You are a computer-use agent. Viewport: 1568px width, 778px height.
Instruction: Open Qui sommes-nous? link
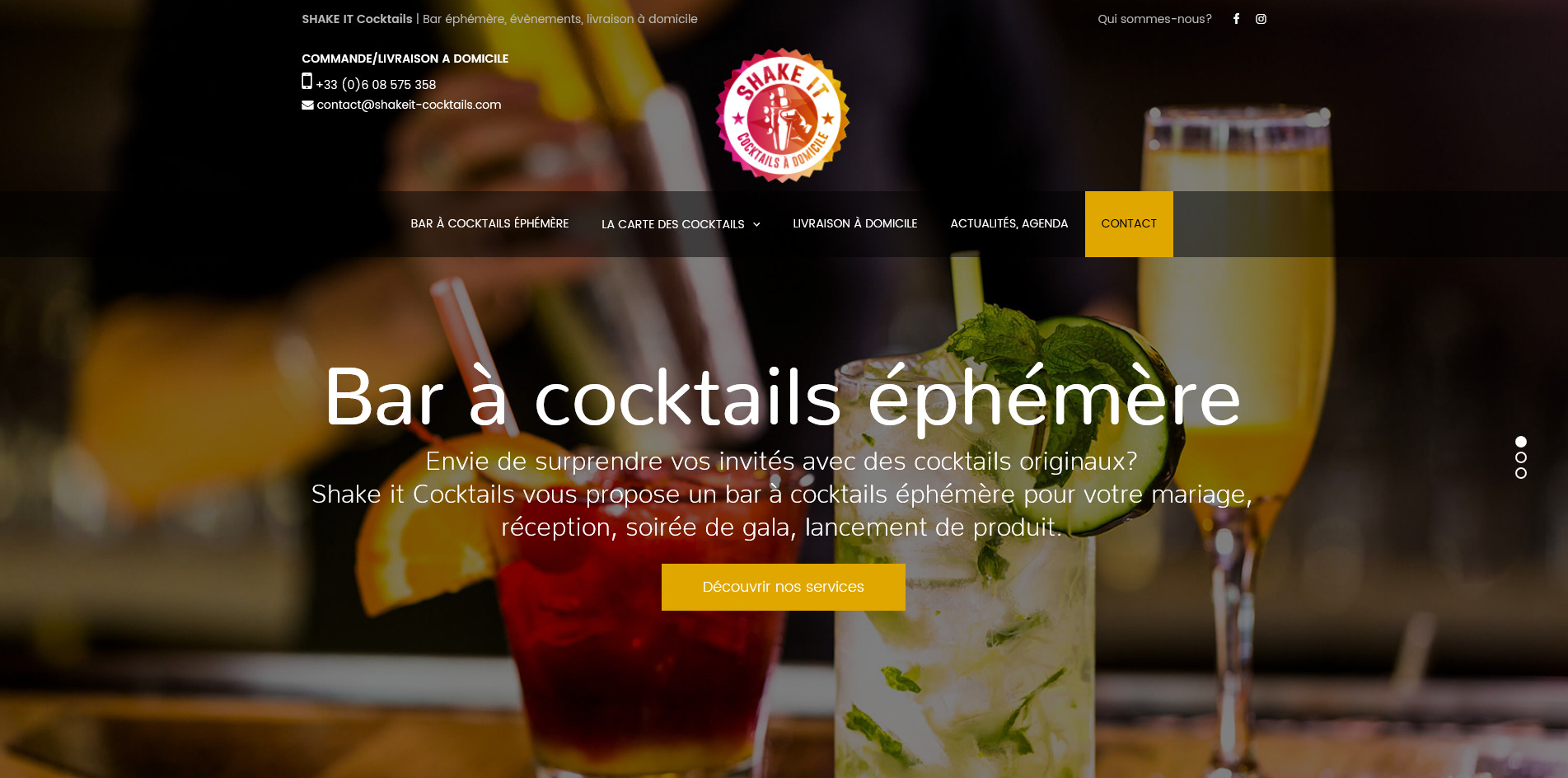click(1154, 19)
